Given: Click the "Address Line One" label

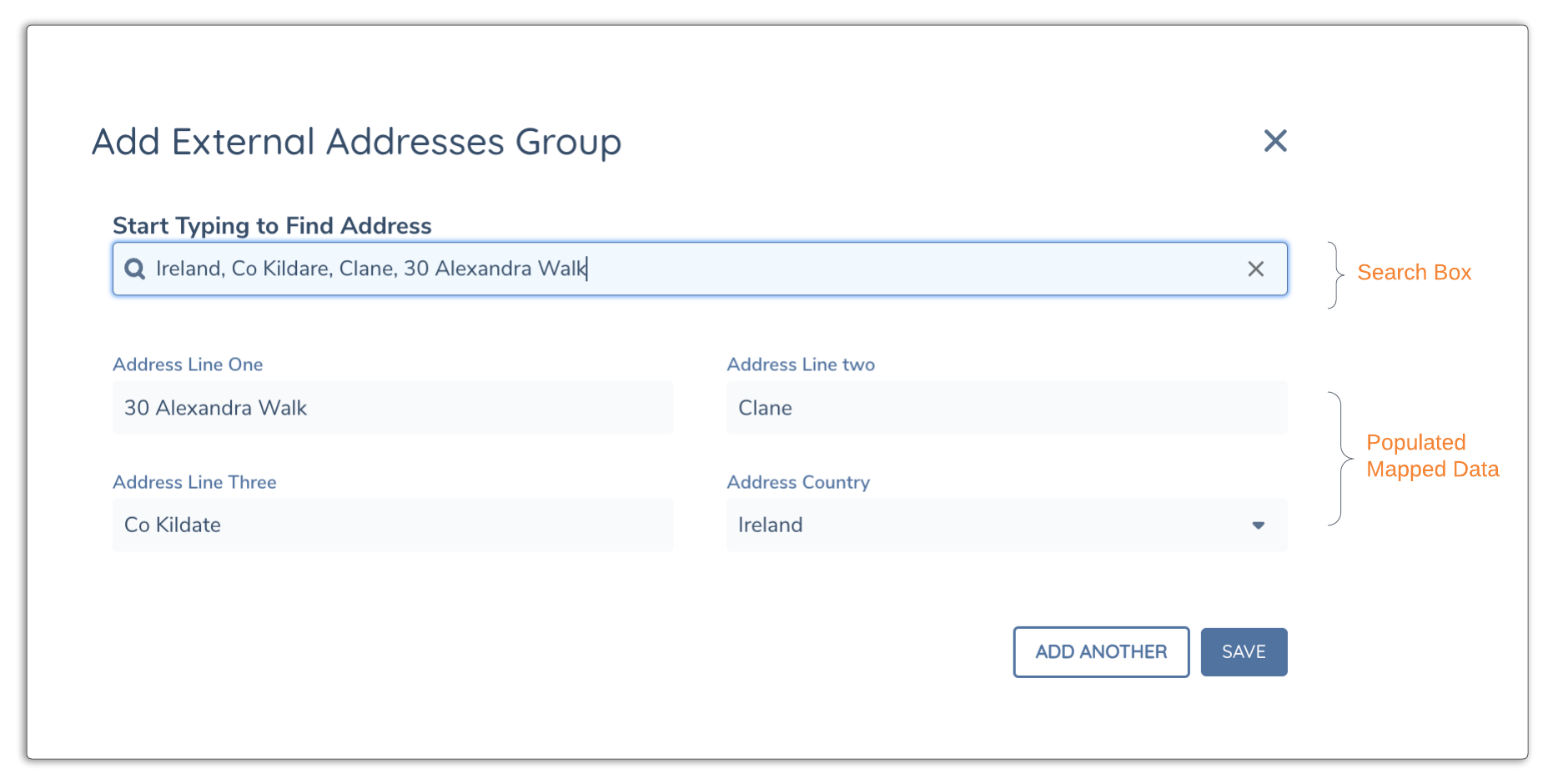Looking at the screenshot, I should 188,364.
